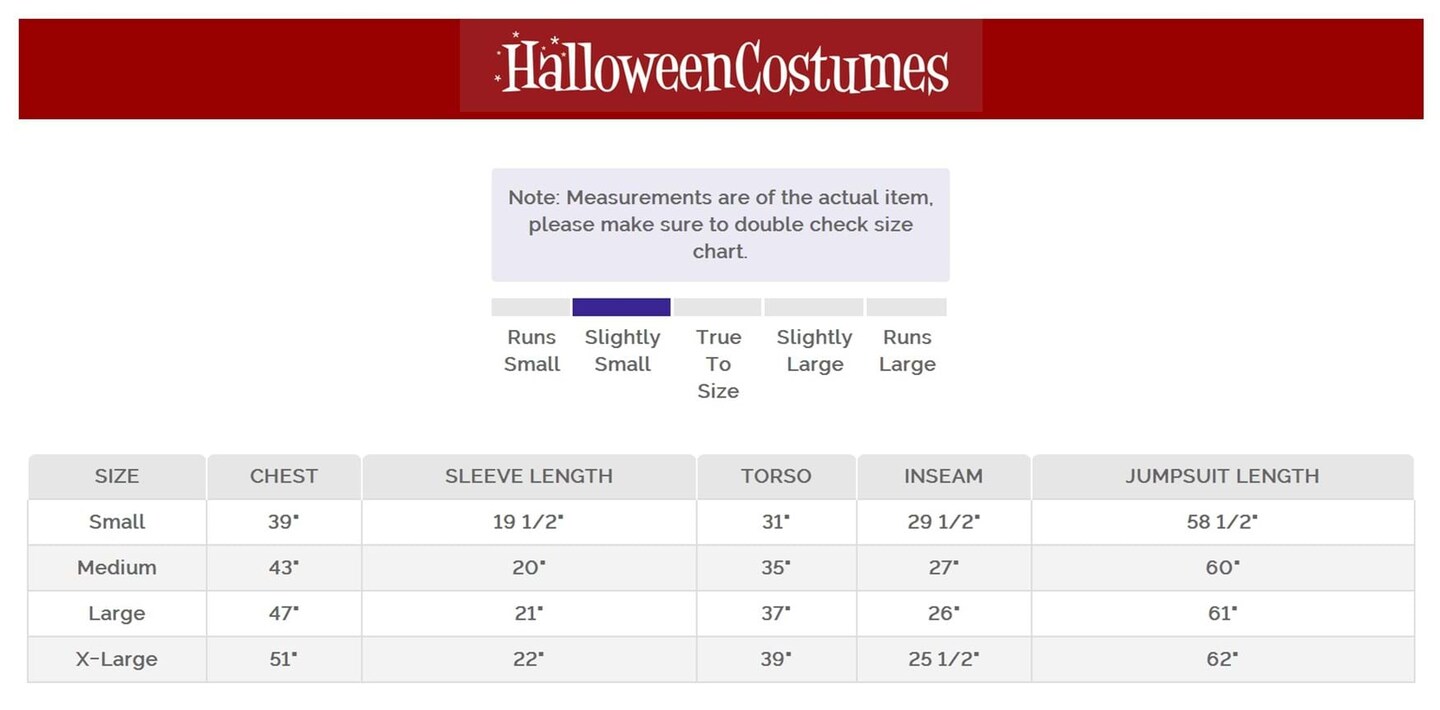Select the Large size row label

117,614
